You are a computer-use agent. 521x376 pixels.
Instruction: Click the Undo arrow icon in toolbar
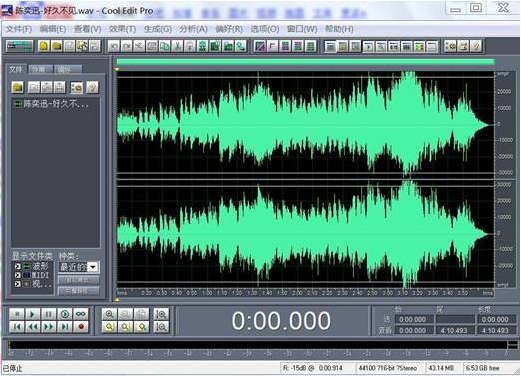(x=114, y=46)
